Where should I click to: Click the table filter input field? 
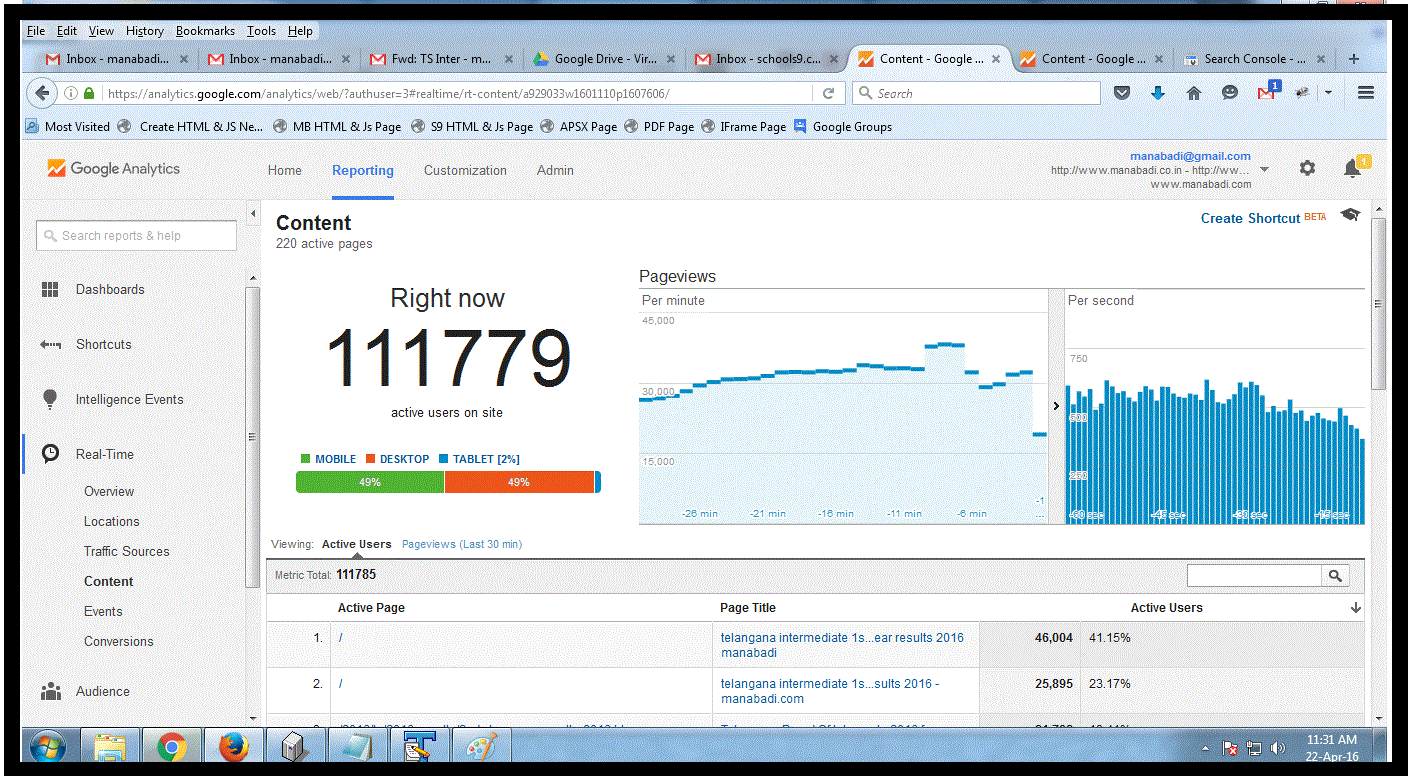coord(1254,576)
